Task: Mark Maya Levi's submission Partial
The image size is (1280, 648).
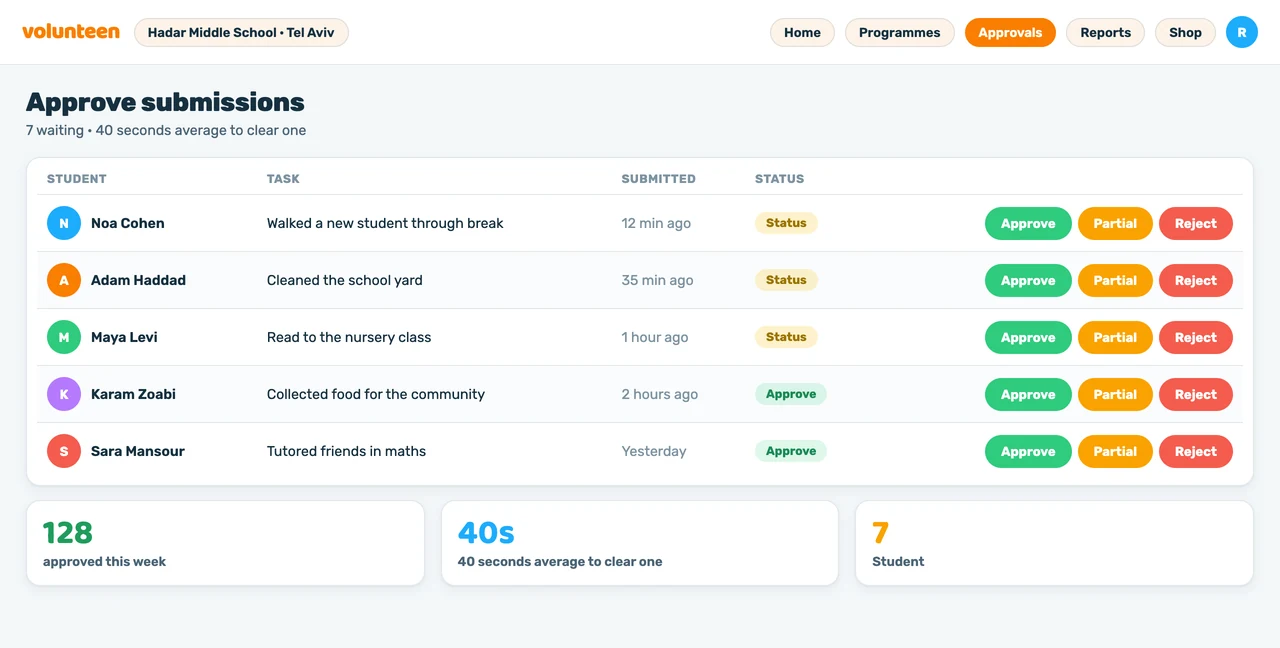Action: tap(1115, 337)
